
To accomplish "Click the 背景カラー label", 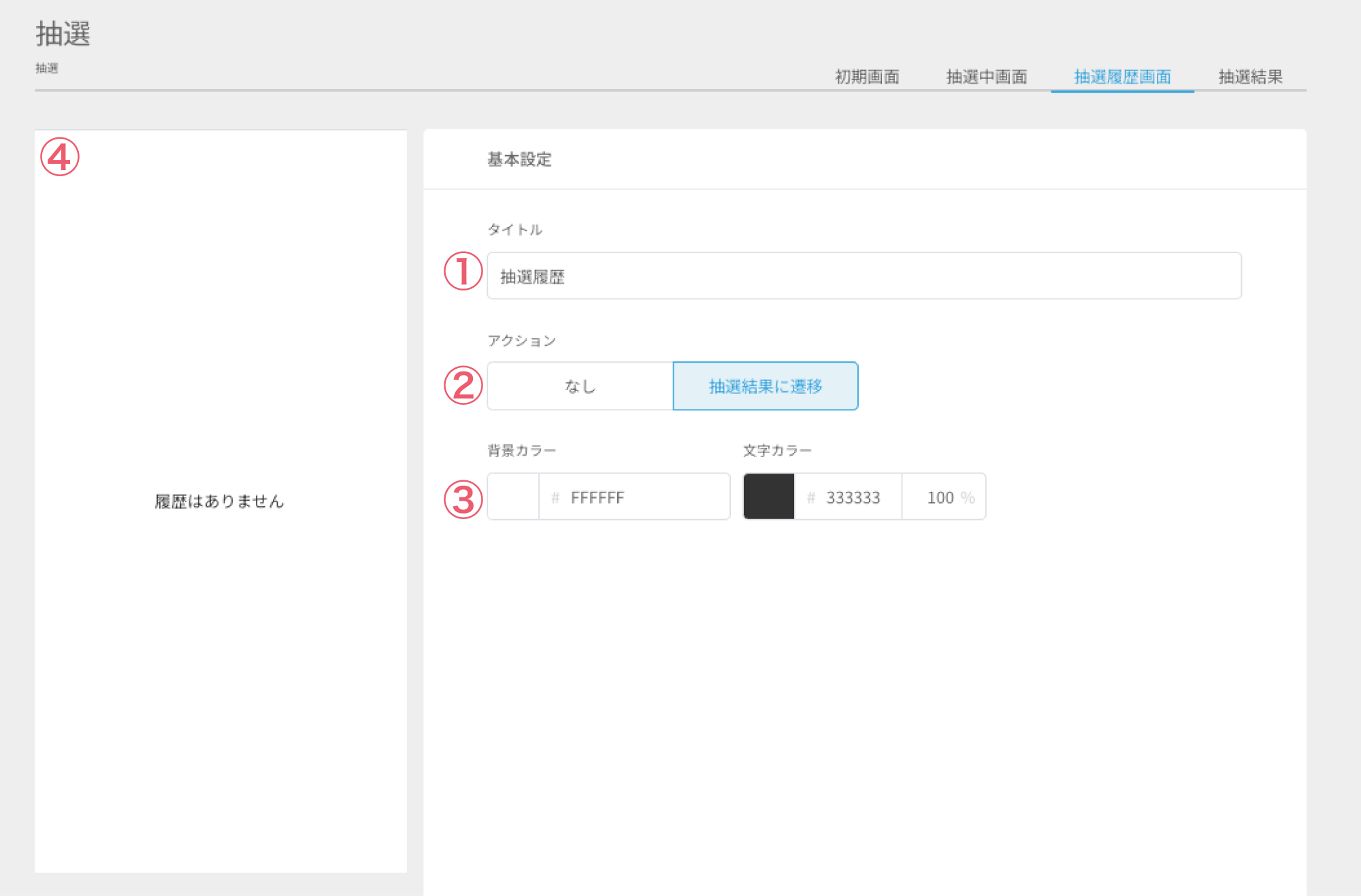I will point(522,450).
